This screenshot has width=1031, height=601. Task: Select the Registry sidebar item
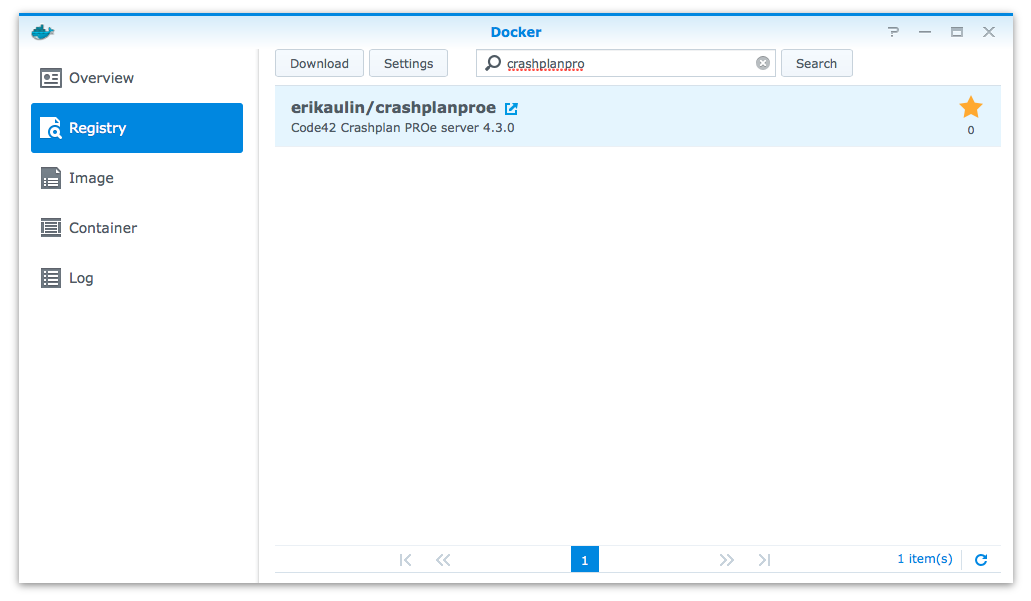tap(137, 128)
